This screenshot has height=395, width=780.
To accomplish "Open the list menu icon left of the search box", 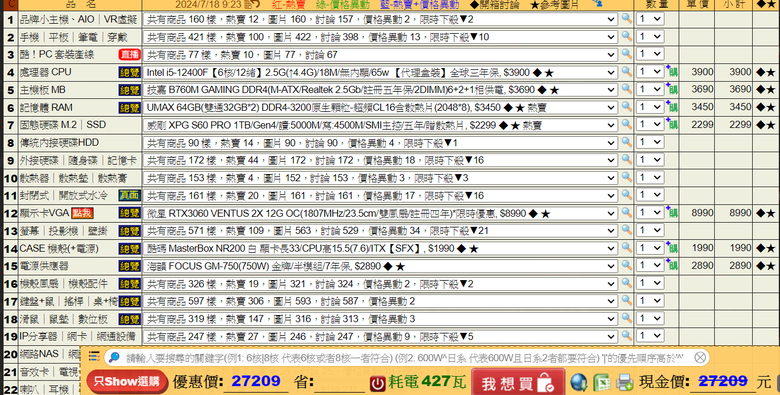I will pyautogui.click(x=94, y=356).
